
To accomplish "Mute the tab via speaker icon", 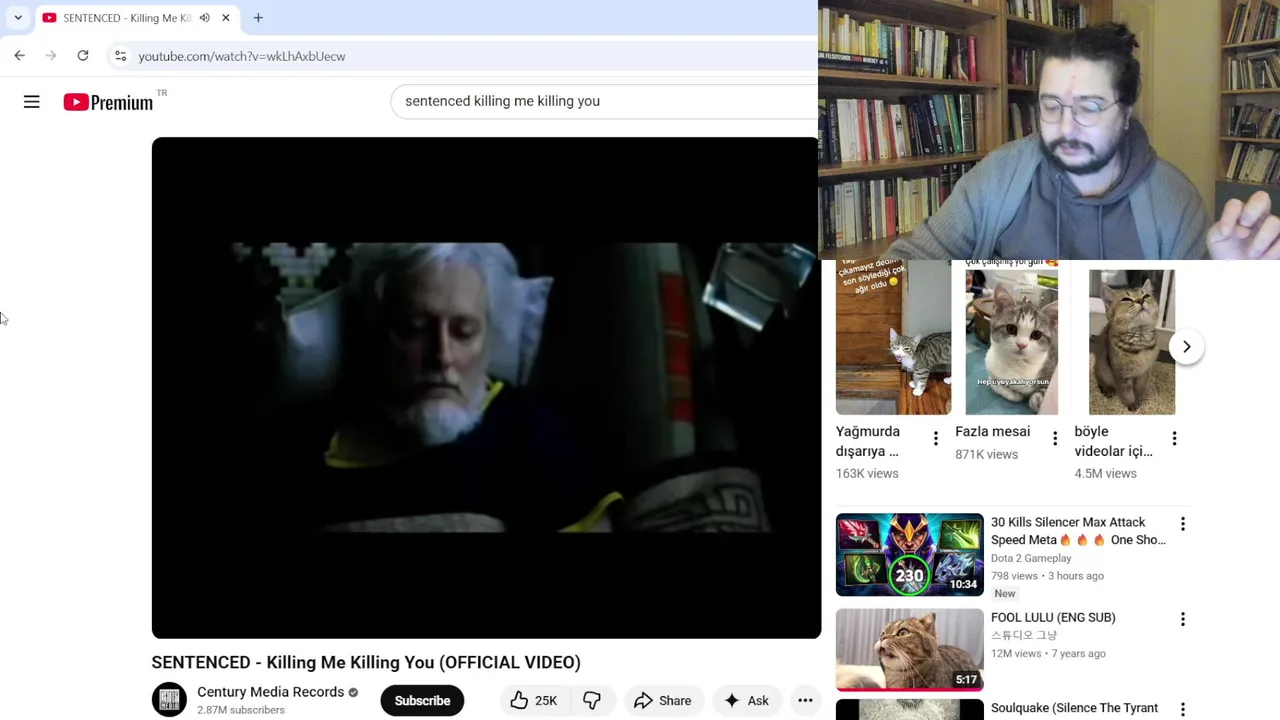I will (204, 18).
